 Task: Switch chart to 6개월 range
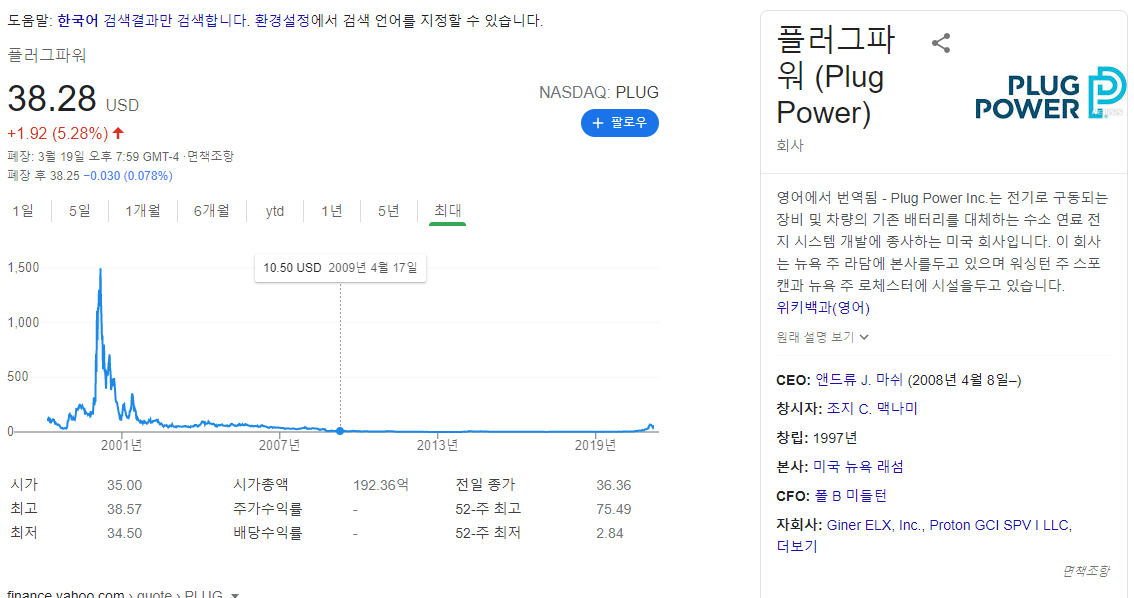point(211,211)
